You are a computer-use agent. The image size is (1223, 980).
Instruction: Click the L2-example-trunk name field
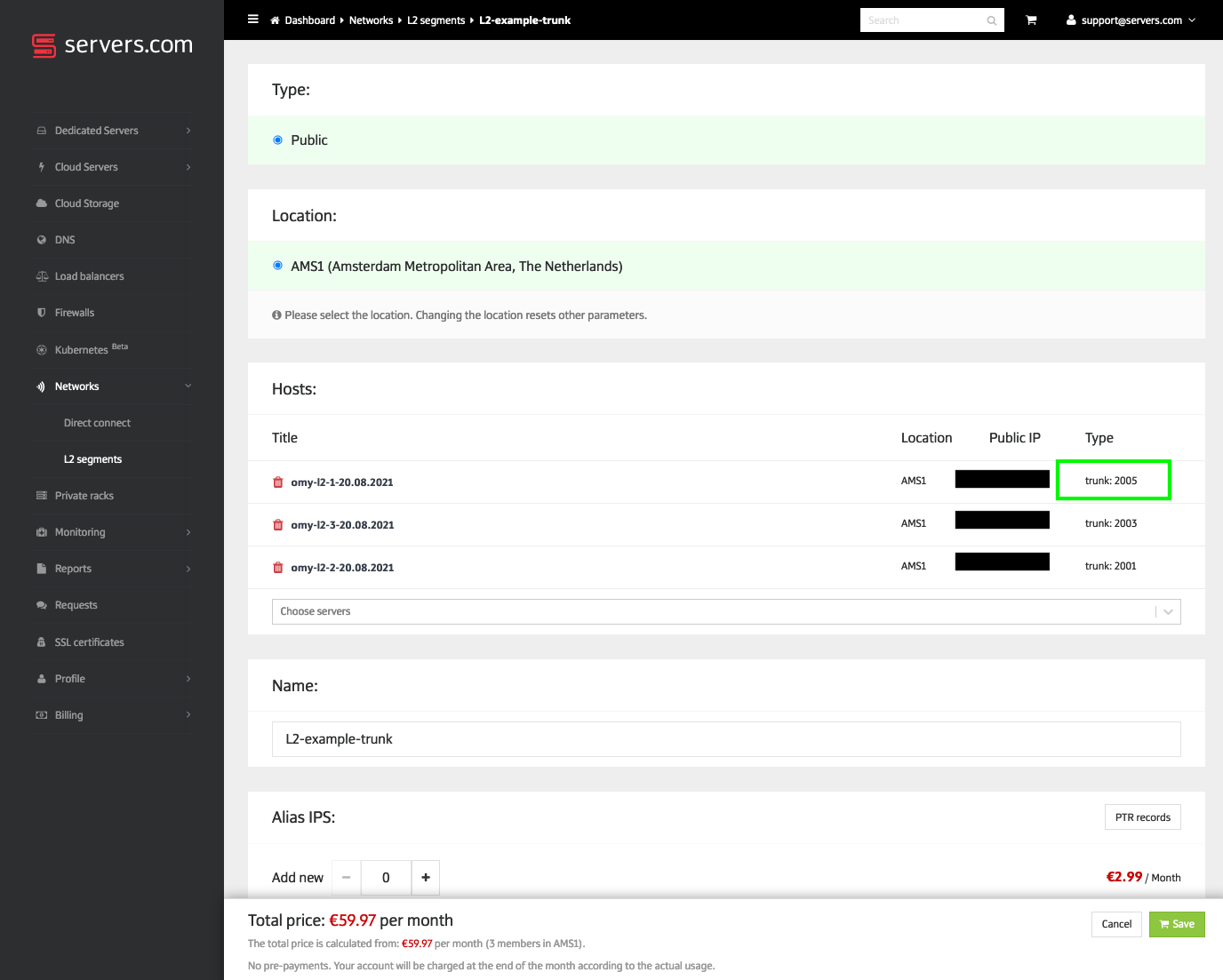725,739
